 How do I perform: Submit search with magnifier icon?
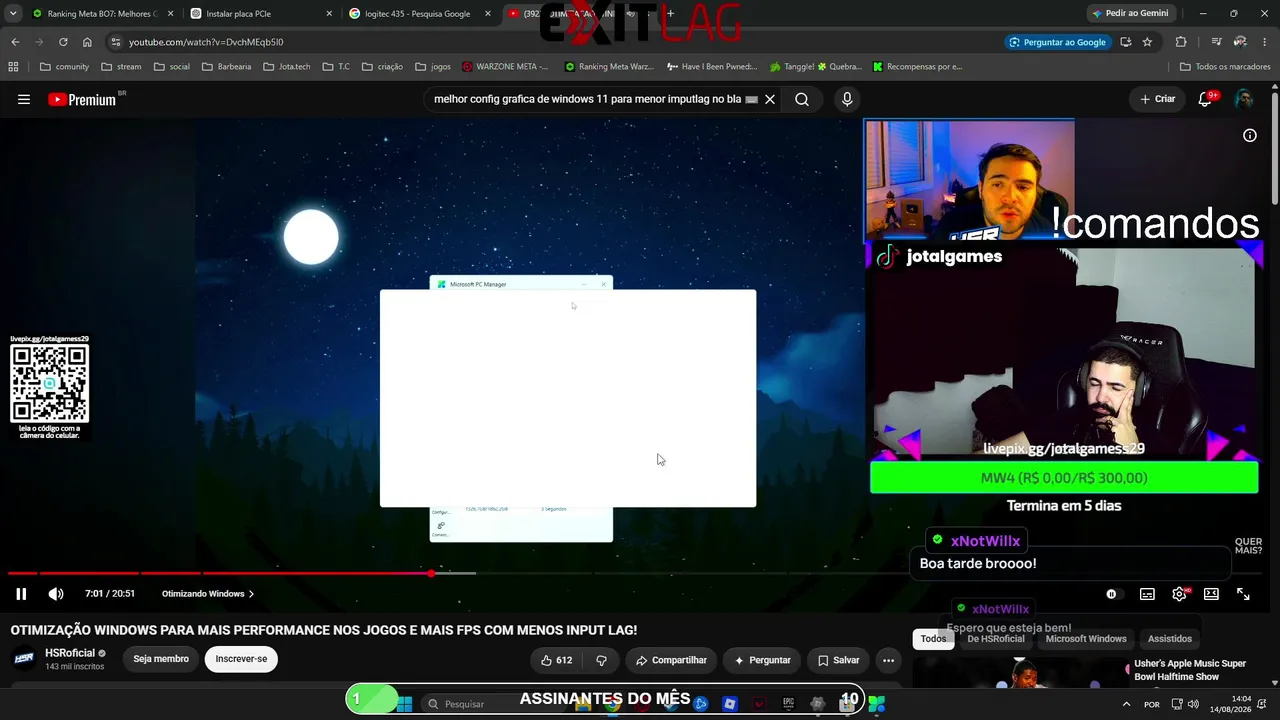point(802,99)
